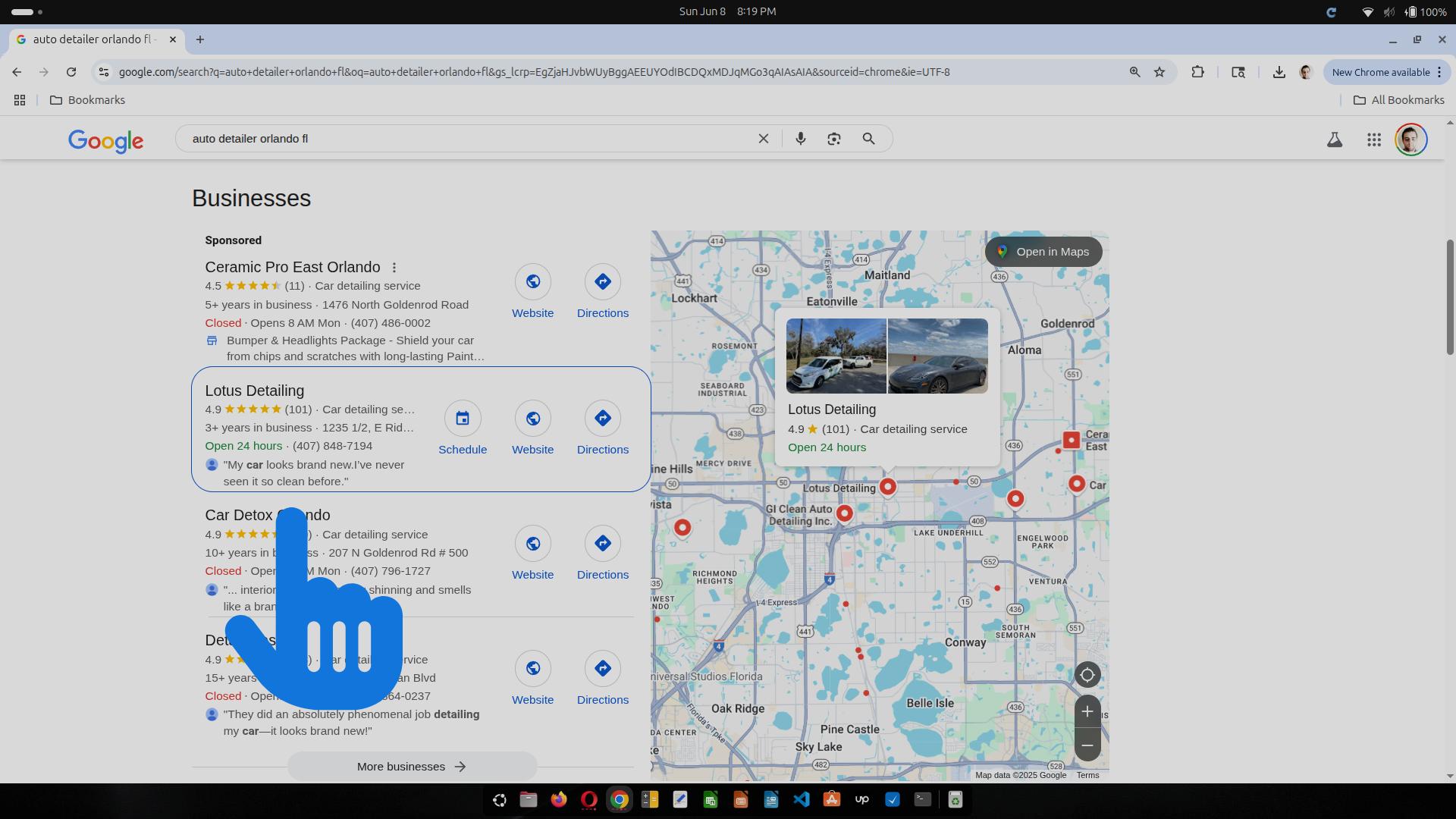Image resolution: width=1456 pixels, height=819 pixels.
Task: Go to the Google homepage logo
Action: click(x=105, y=140)
